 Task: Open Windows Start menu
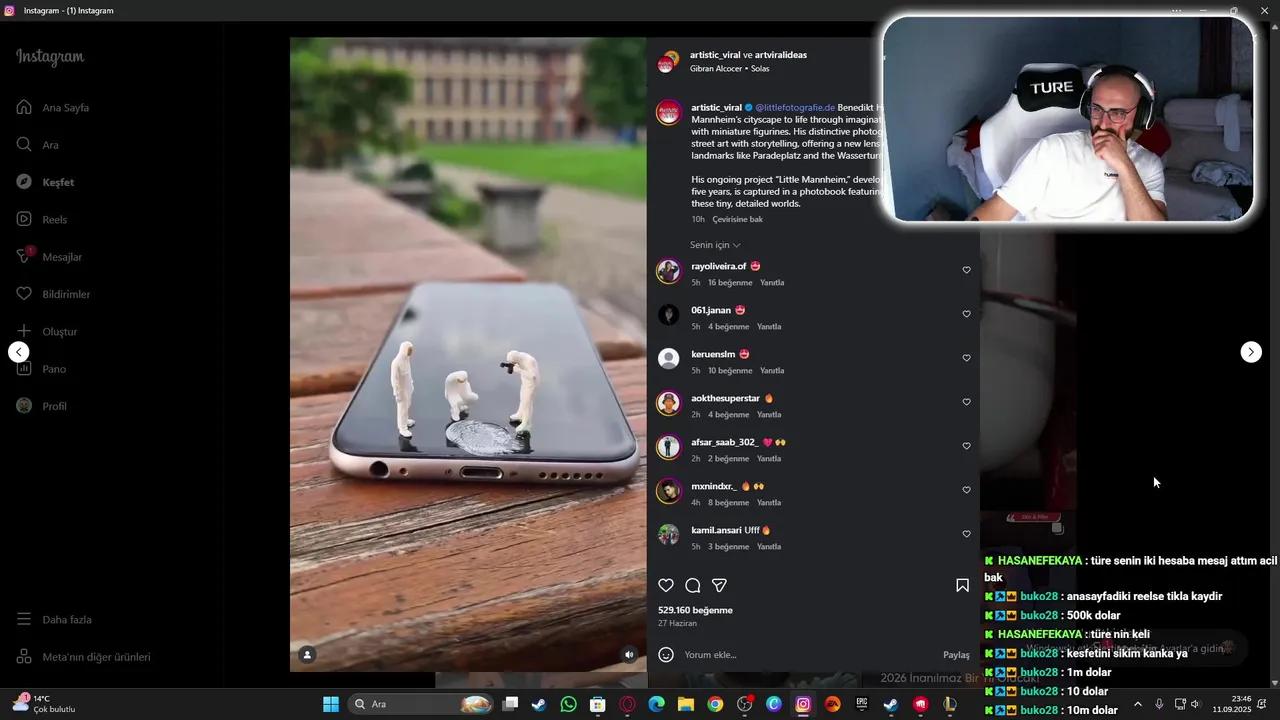click(331, 704)
